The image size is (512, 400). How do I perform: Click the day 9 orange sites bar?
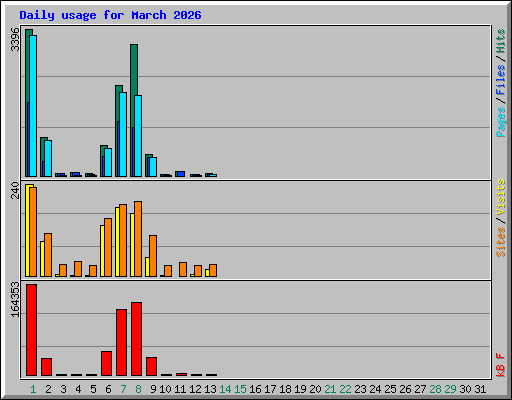click(153, 256)
